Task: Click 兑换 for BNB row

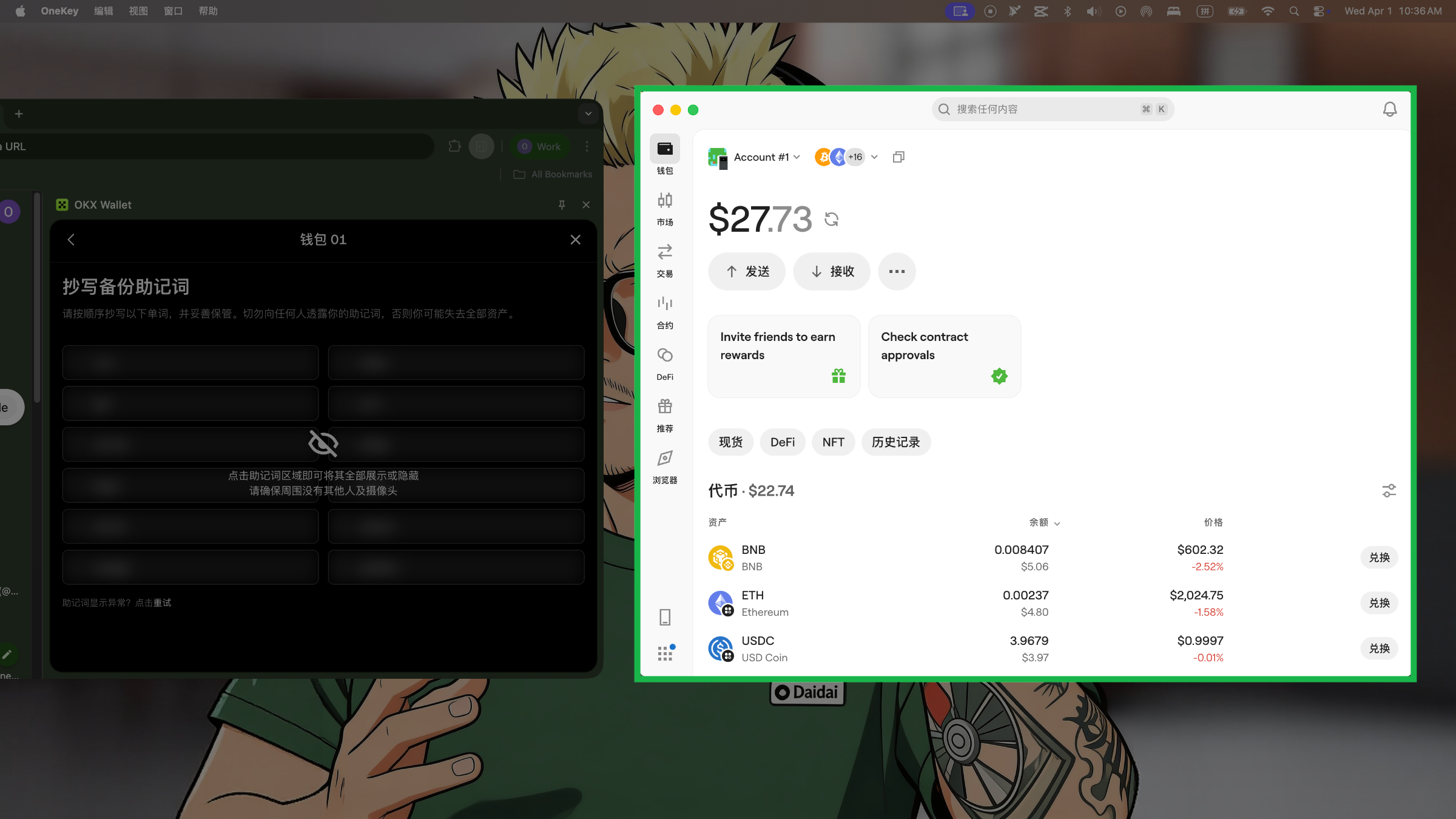Action: coord(1379,558)
